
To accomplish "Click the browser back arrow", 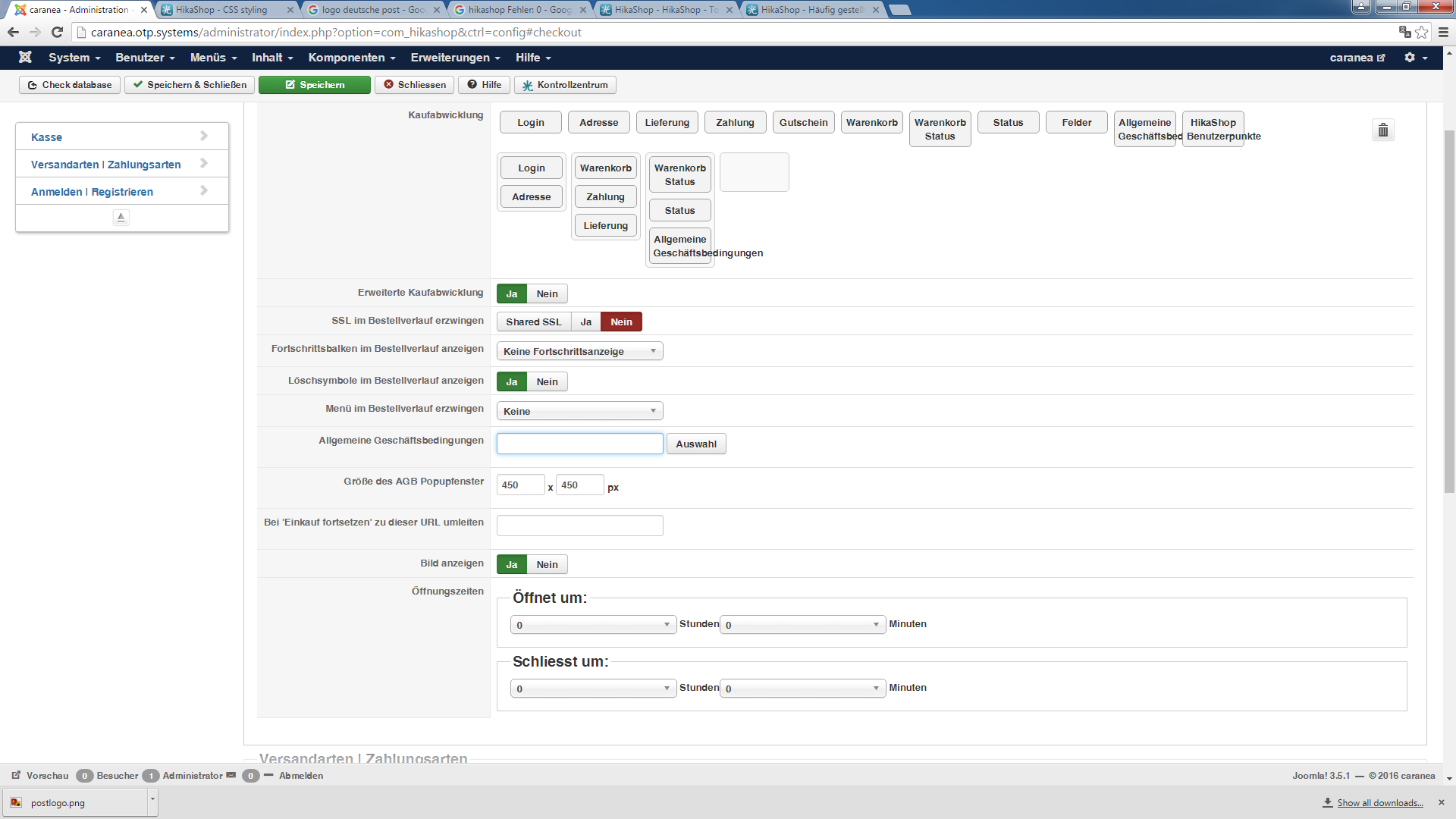I will (13, 32).
